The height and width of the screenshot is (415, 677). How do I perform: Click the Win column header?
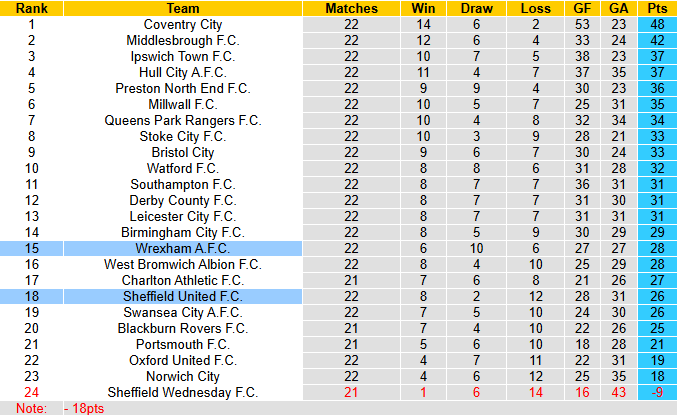(x=423, y=8)
